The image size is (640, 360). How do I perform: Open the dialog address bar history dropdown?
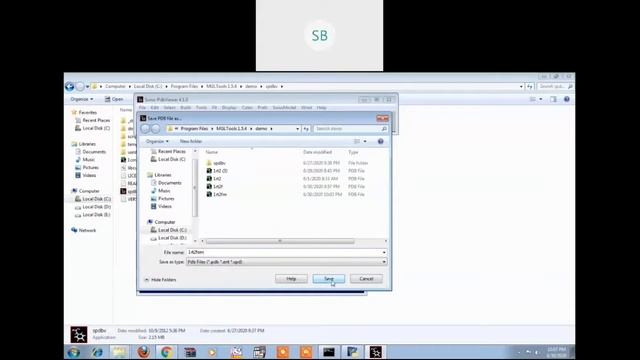(x=297, y=129)
